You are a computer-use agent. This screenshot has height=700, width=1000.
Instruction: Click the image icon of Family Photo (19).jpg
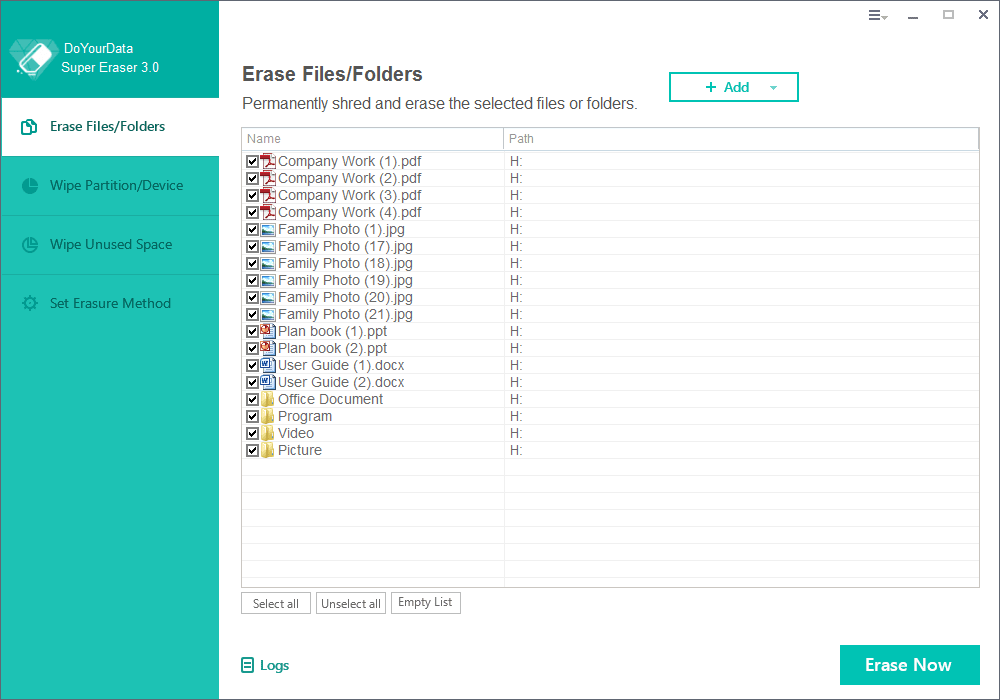tap(268, 281)
